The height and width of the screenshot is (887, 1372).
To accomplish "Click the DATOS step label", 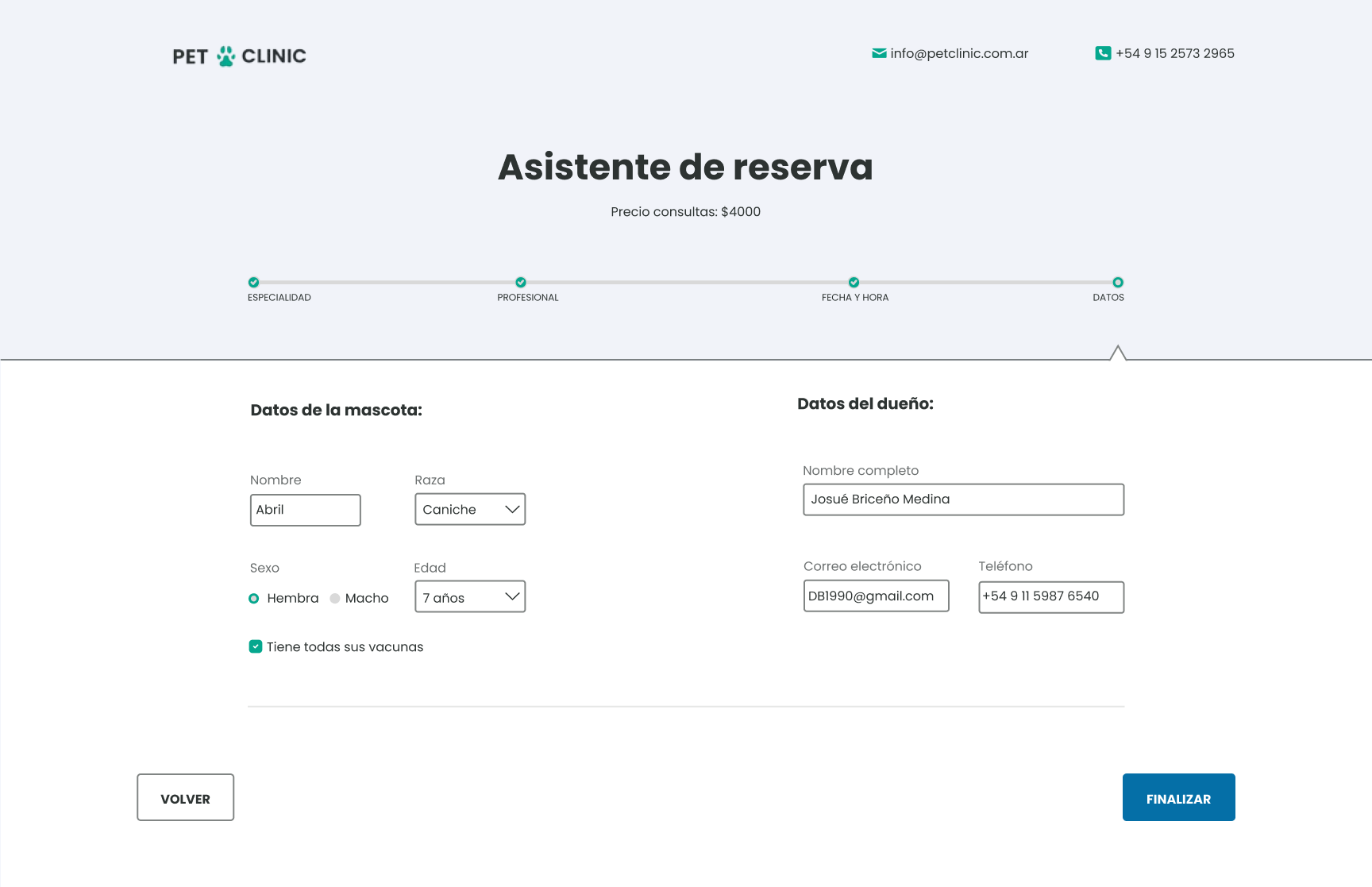I will tap(1108, 298).
